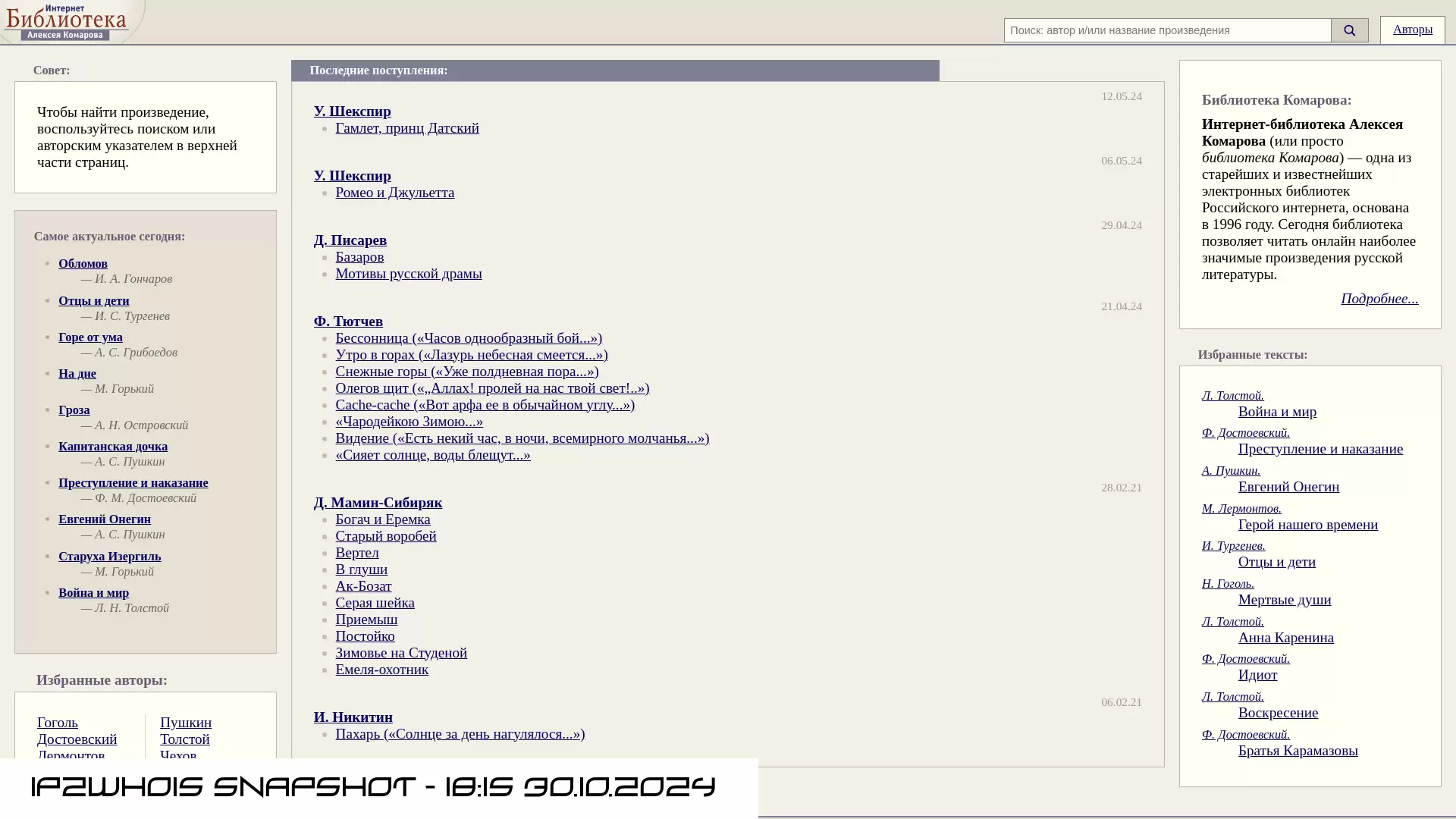
Task: Open Горе от ума
Action: click(x=90, y=337)
